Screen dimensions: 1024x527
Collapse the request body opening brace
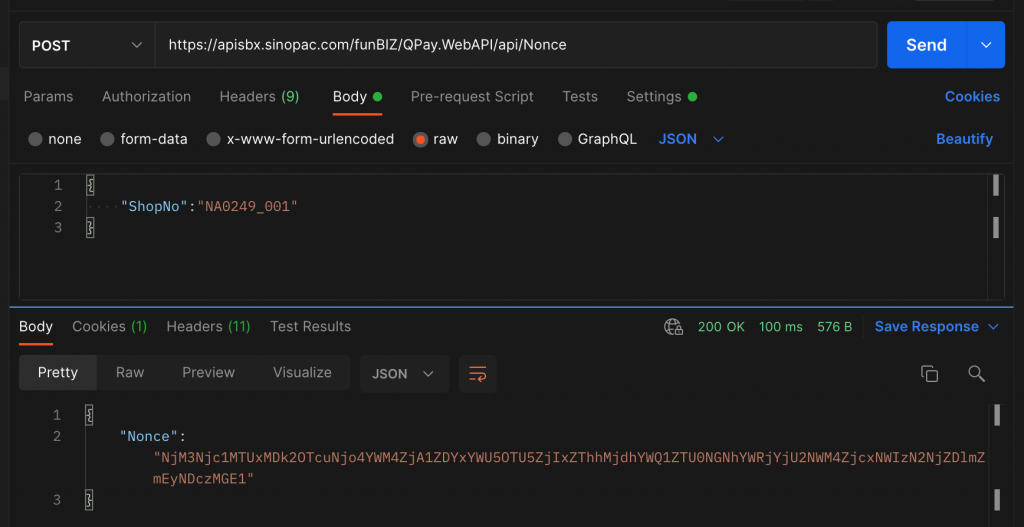(x=90, y=185)
